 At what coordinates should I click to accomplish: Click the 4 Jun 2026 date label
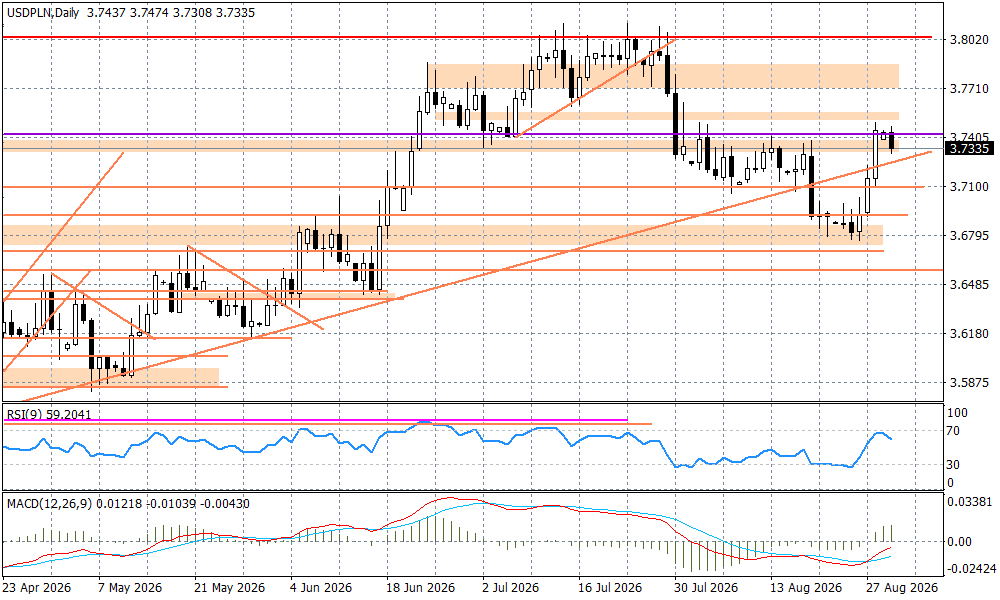pos(321,587)
